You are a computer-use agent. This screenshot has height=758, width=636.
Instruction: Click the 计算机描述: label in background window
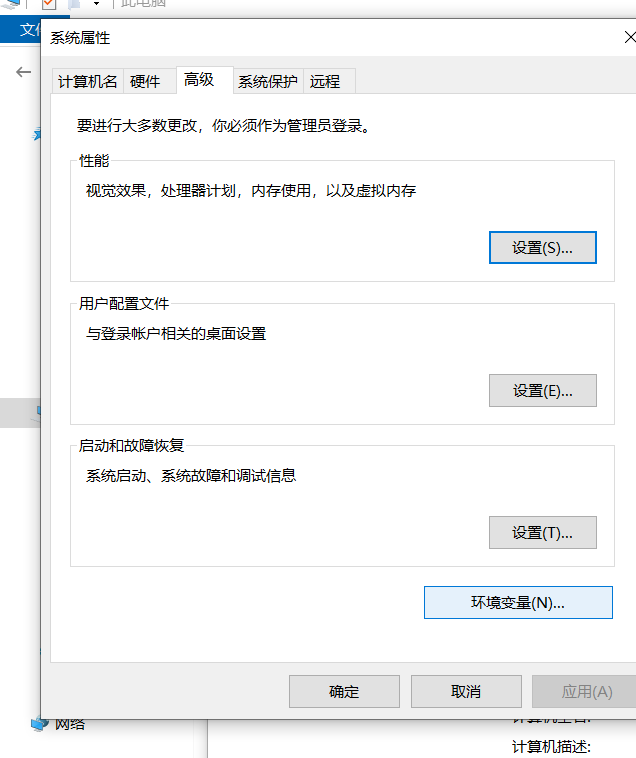[551, 747]
